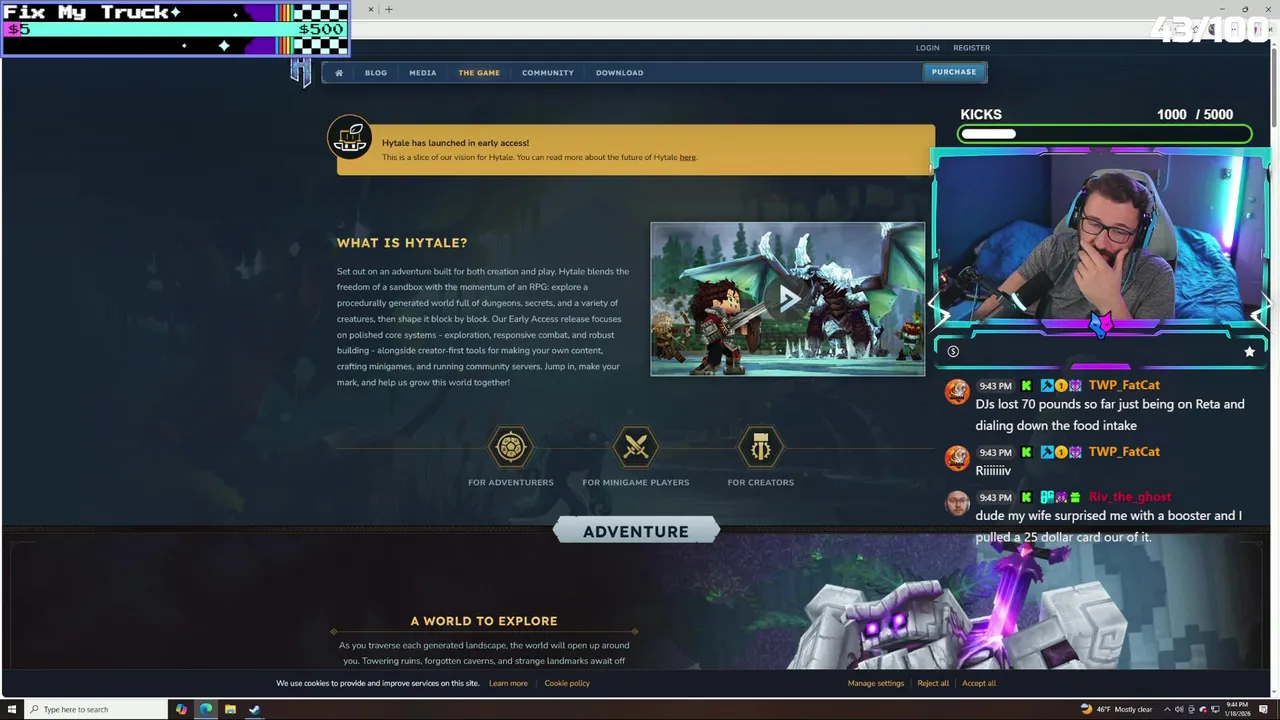This screenshot has width=1280, height=720.
Task: Click the star icon on stream overlay
Action: [1249, 351]
